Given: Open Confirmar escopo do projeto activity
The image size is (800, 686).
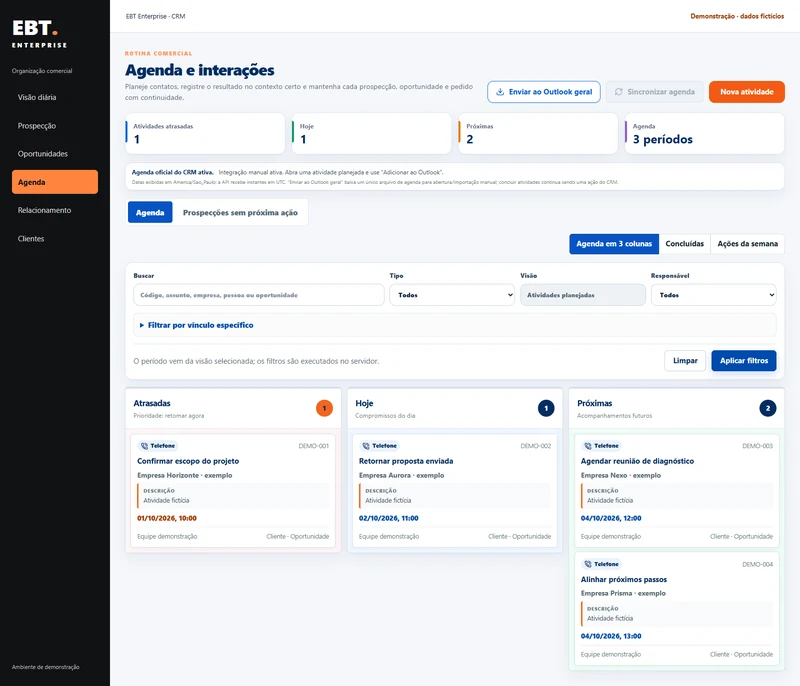Looking at the screenshot, I should [188, 461].
